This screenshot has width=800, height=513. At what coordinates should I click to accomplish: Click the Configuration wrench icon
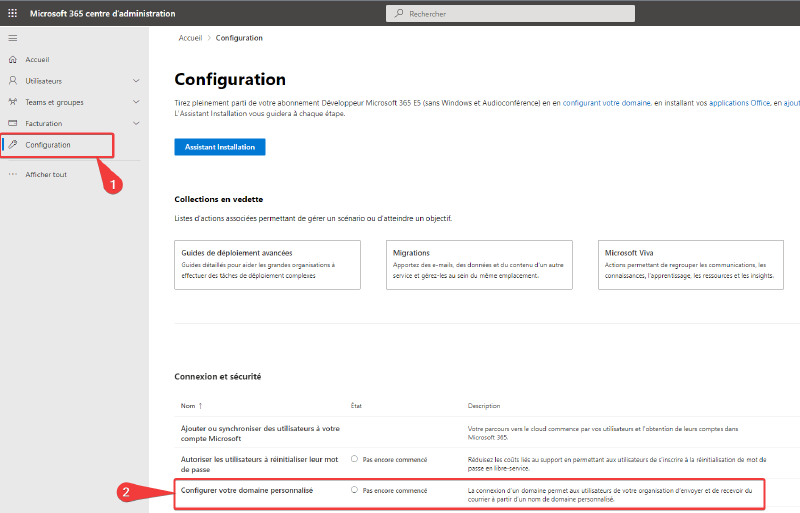[x=13, y=144]
